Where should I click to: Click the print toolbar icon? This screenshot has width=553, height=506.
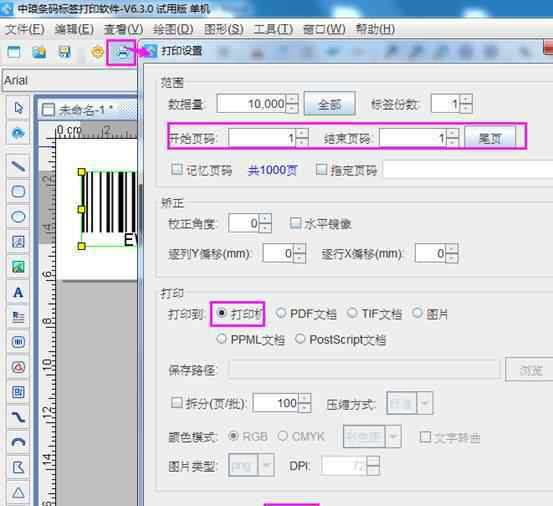[122, 53]
